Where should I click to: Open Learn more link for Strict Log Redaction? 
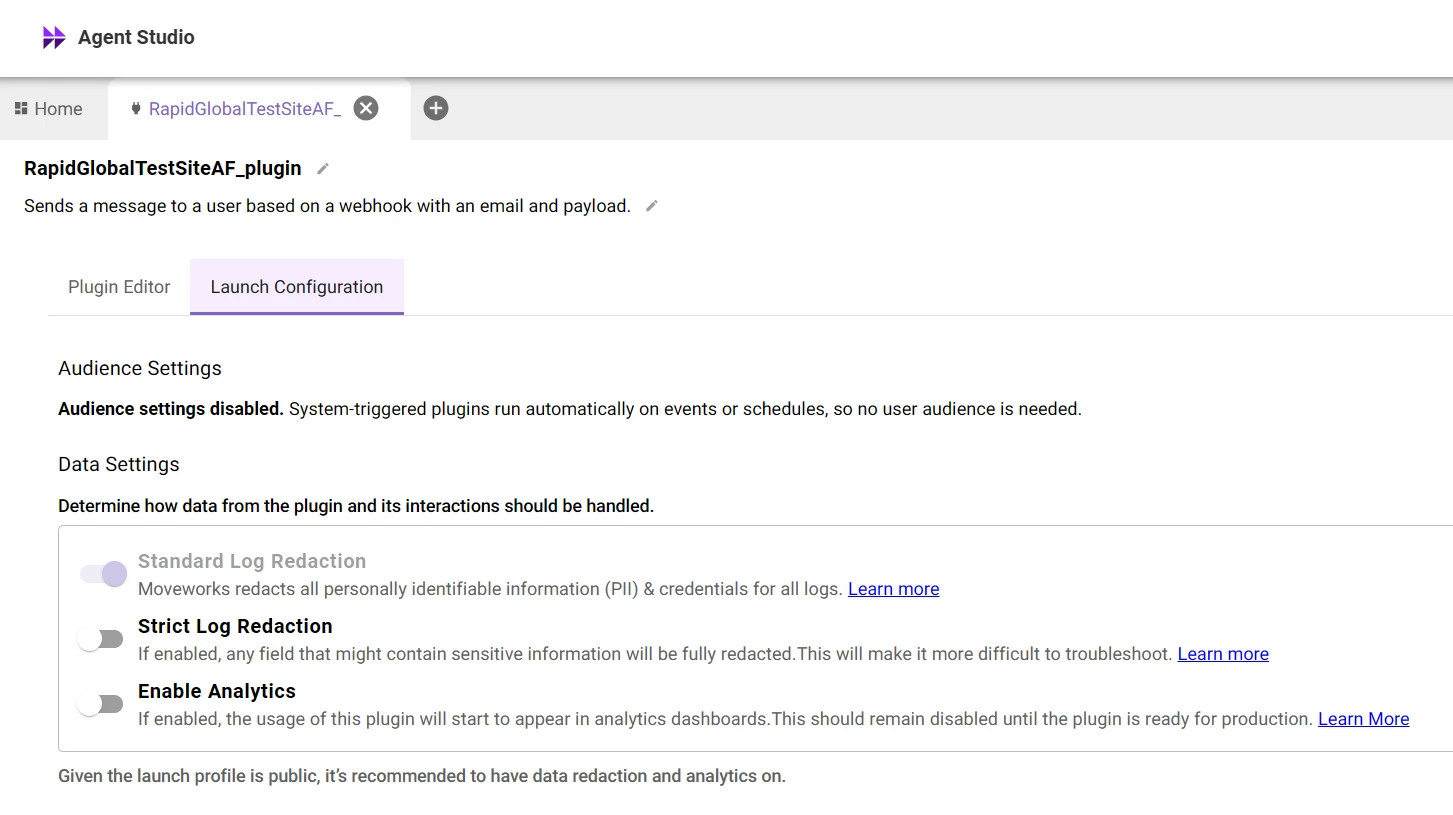pos(1223,654)
